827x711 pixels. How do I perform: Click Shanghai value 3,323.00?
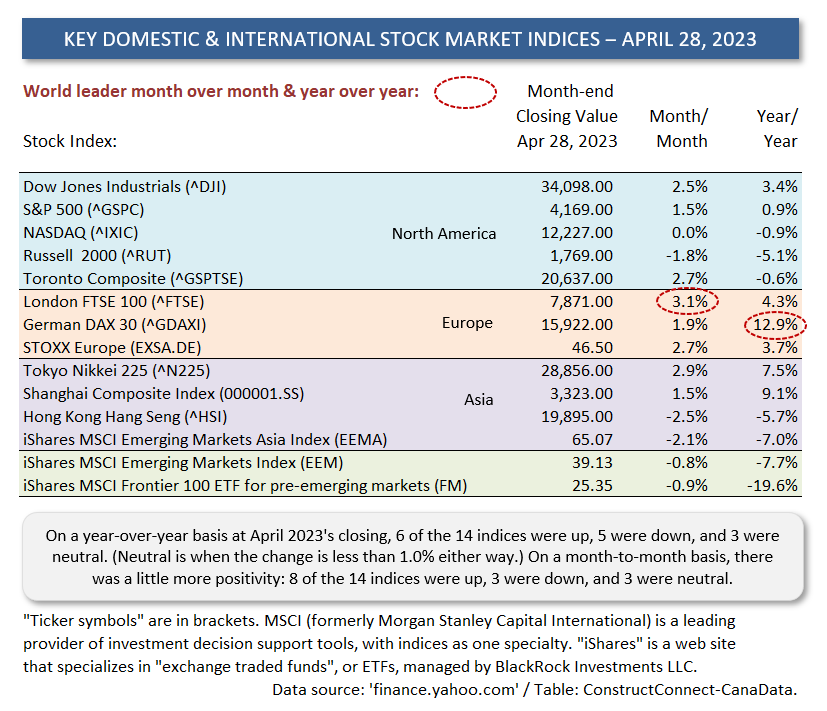point(581,394)
